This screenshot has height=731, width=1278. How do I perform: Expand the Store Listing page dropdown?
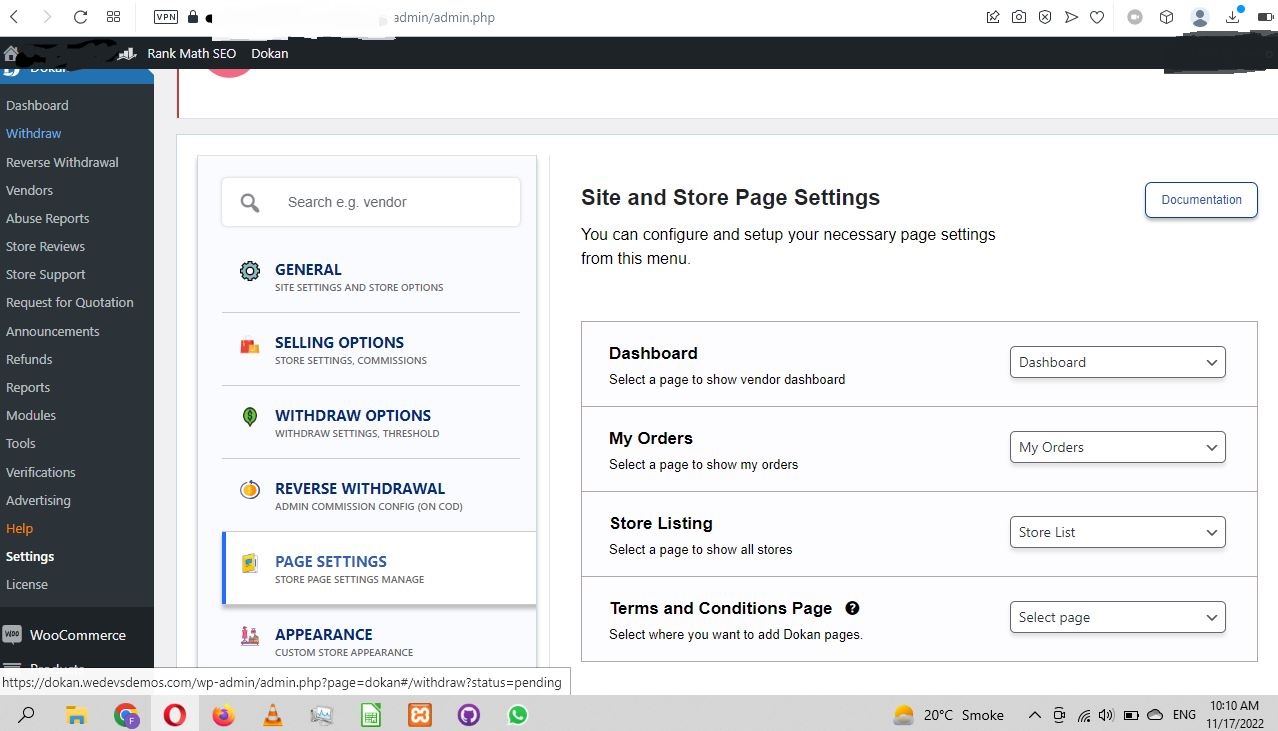(x=1117, y=532)
